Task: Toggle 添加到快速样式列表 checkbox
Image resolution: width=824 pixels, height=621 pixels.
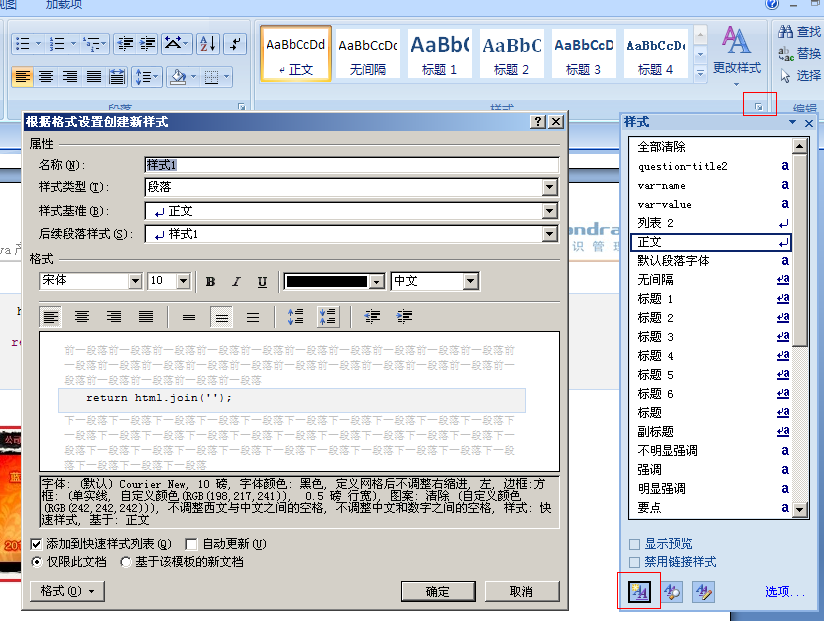Action: click(36, 544)
